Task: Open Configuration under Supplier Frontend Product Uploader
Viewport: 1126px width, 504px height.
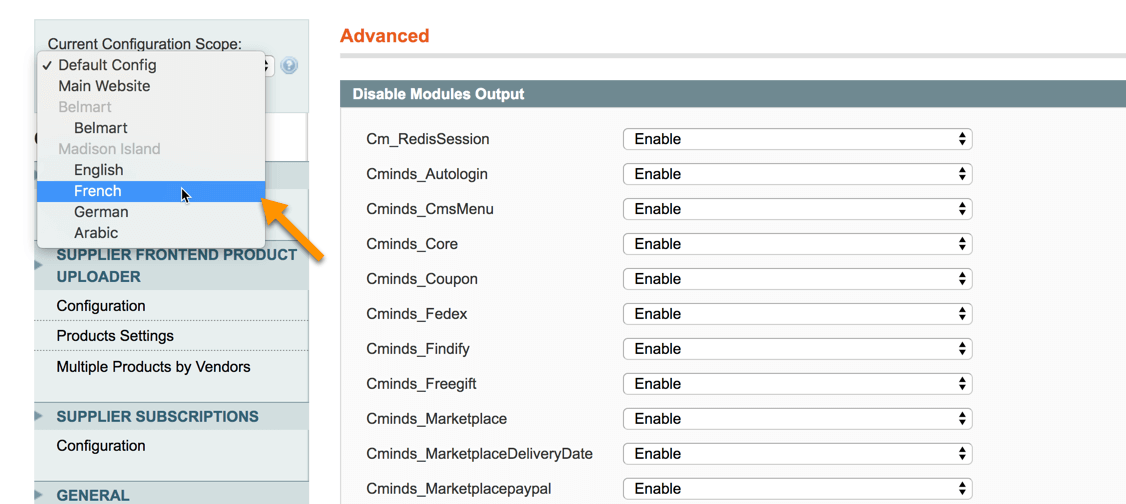Action: (101, 306)
